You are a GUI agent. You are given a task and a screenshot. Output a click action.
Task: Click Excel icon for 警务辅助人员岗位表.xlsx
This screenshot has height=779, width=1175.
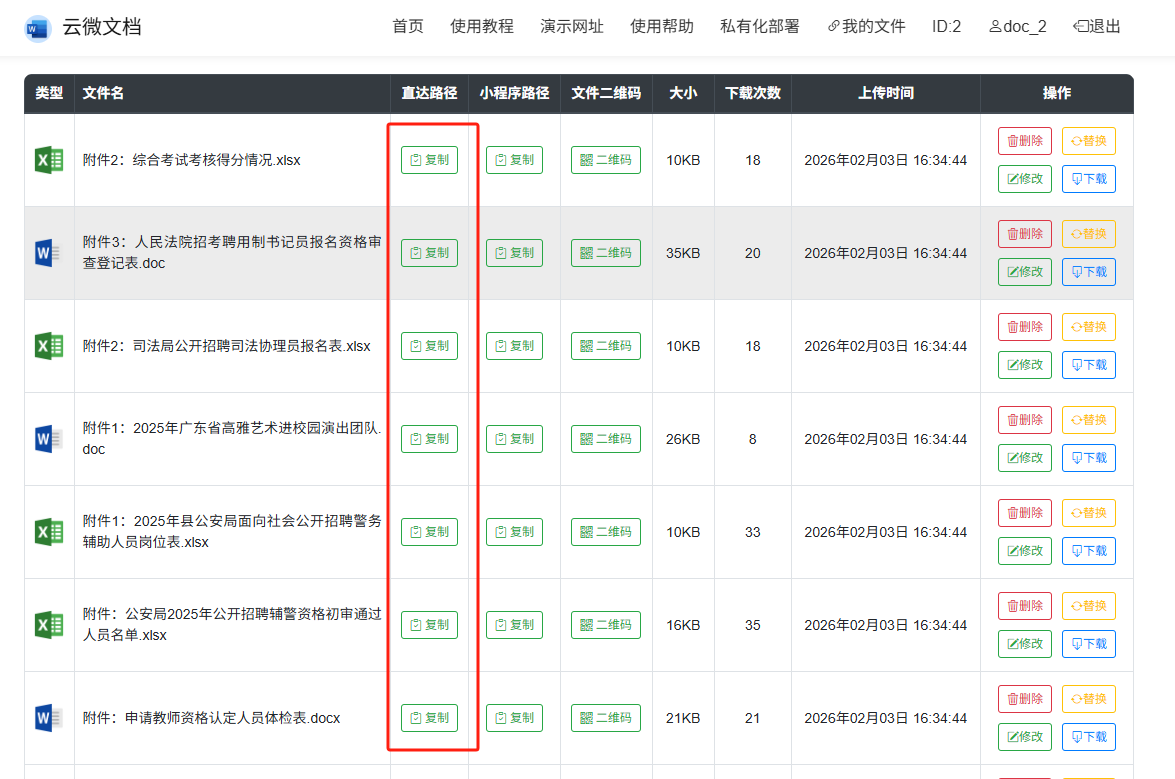coord(49,532)
